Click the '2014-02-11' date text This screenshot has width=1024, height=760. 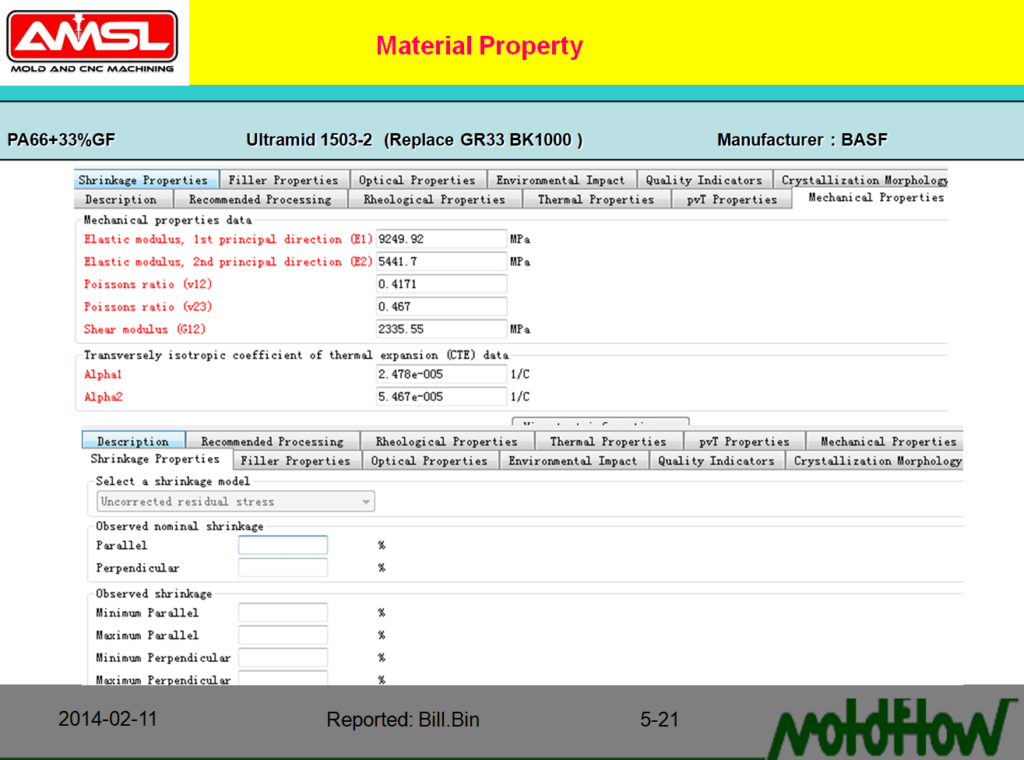(108, 719)
